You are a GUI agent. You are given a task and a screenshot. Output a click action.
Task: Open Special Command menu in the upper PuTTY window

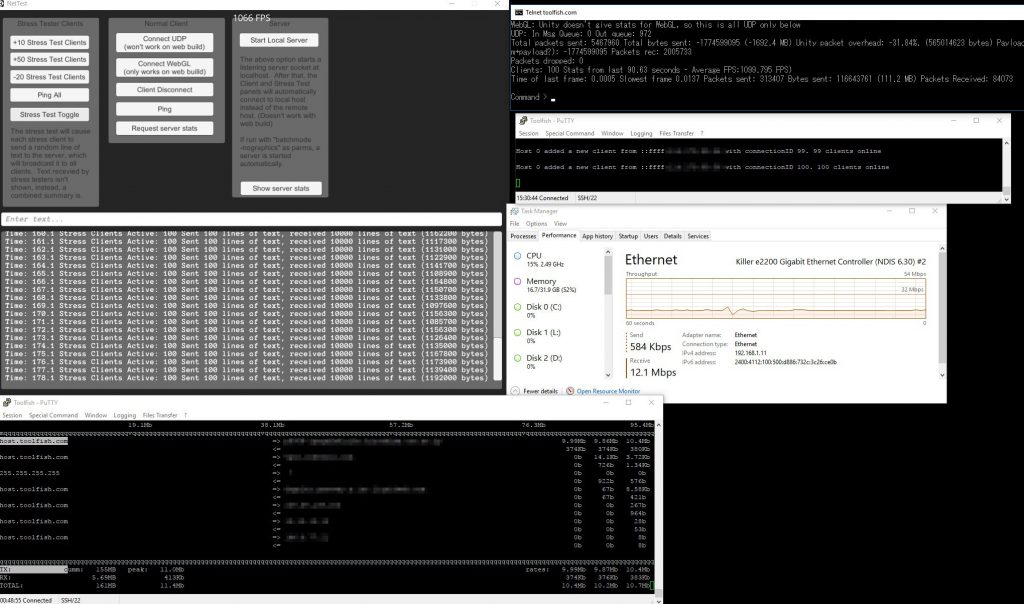[569, 133]
